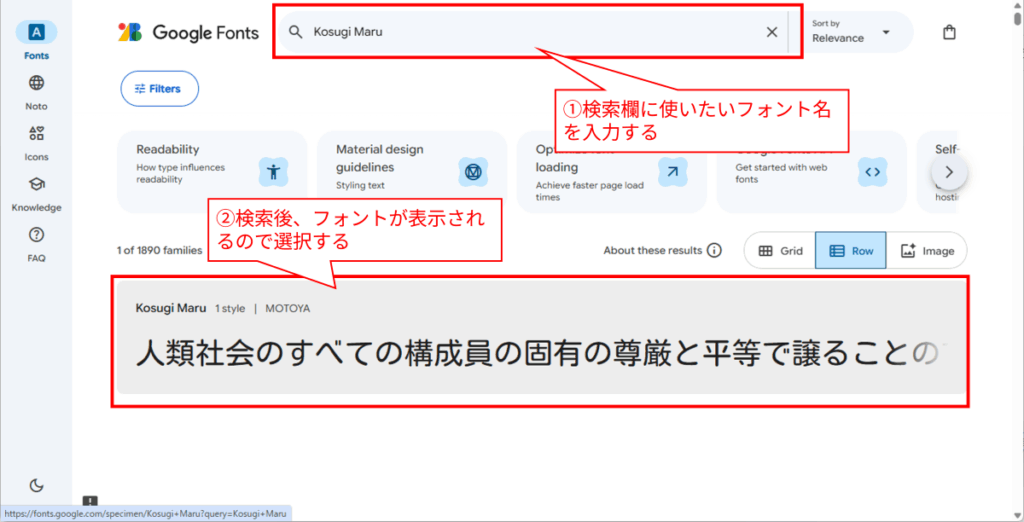Open Material design guidelines card
Screen dimensions: 1024x522
(410, 171)
